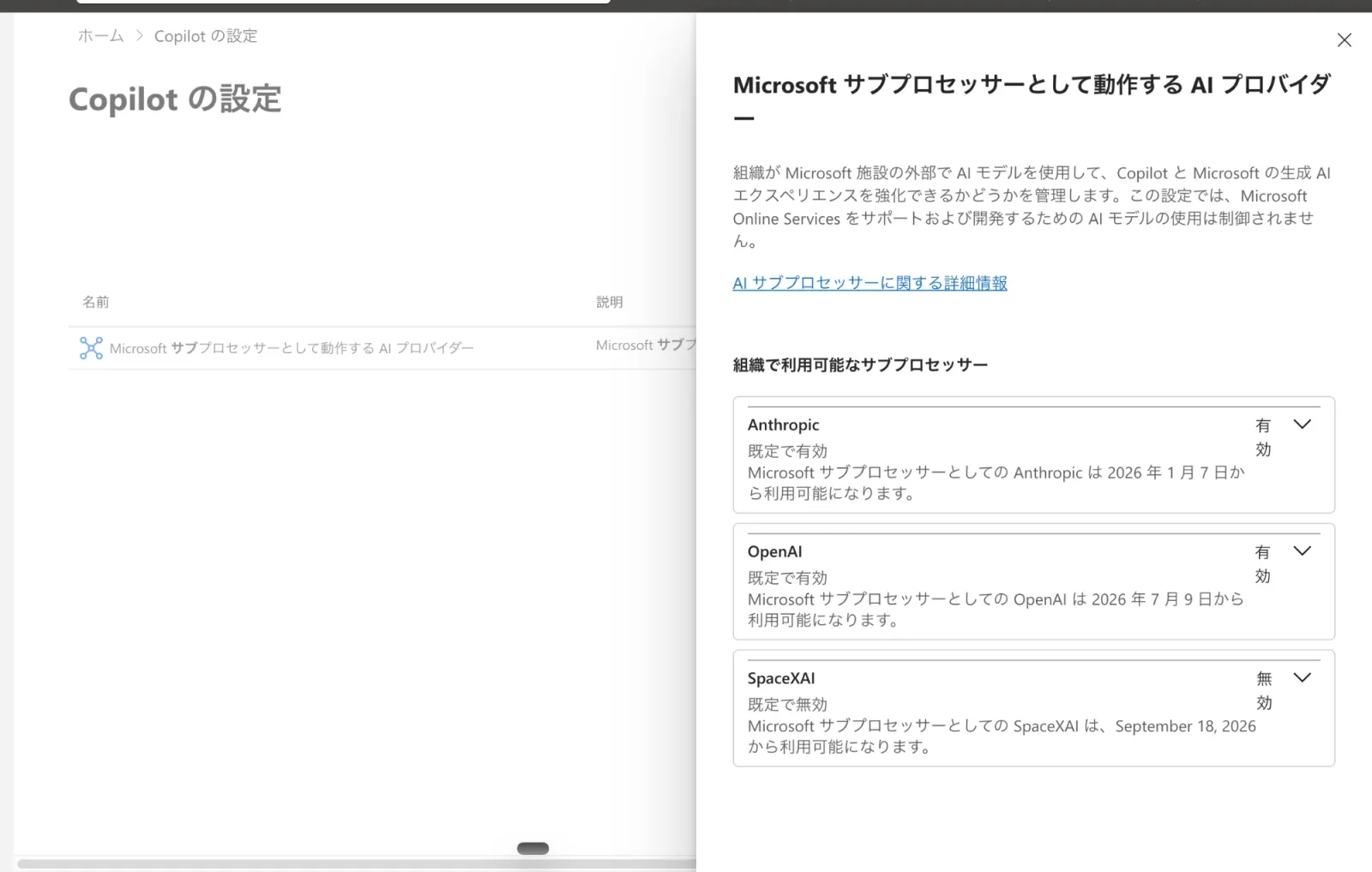
Task: Go to ホーム breadcrumb
Action: tap(100, 36)
